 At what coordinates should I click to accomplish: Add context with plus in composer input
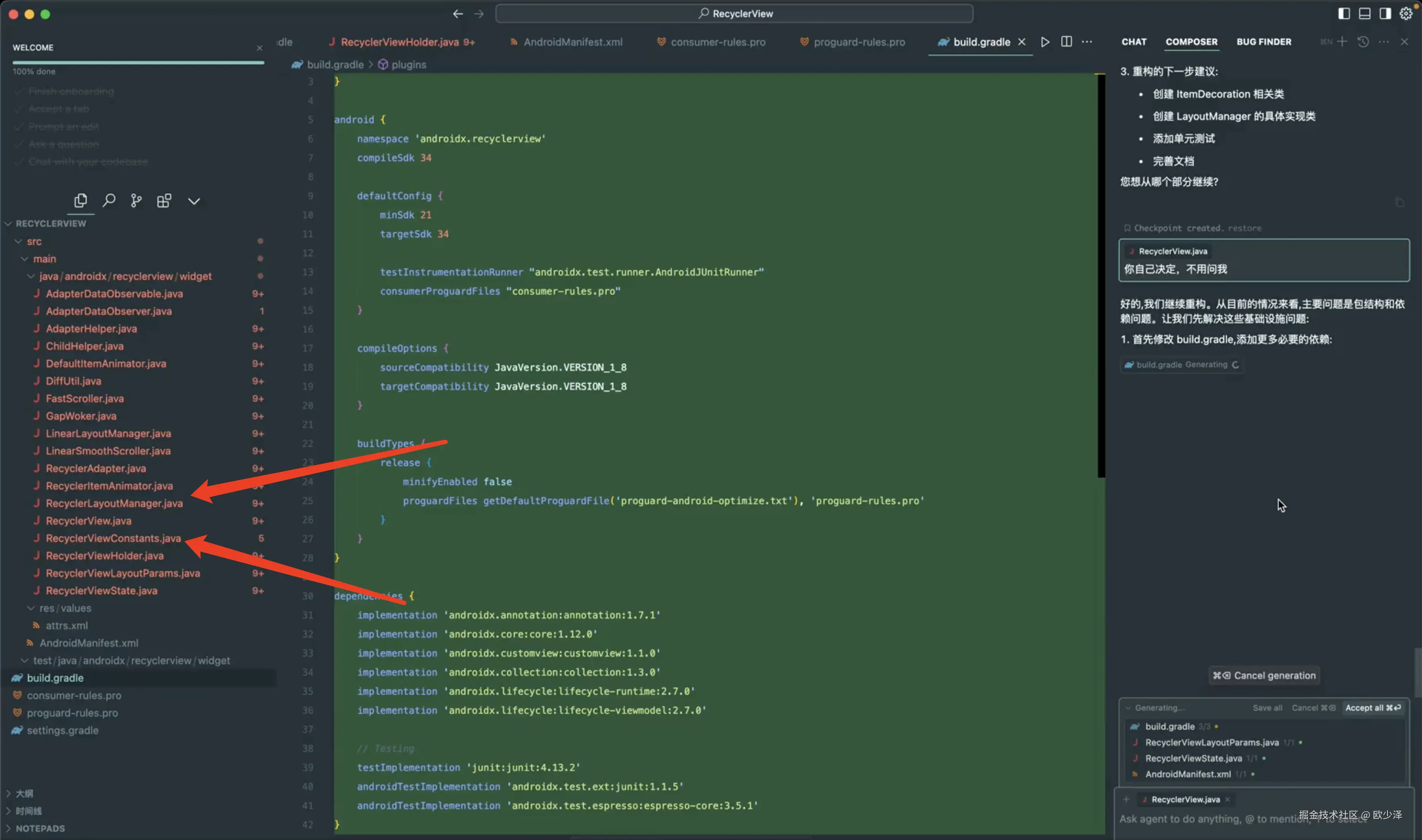(x=1126, y=800)
